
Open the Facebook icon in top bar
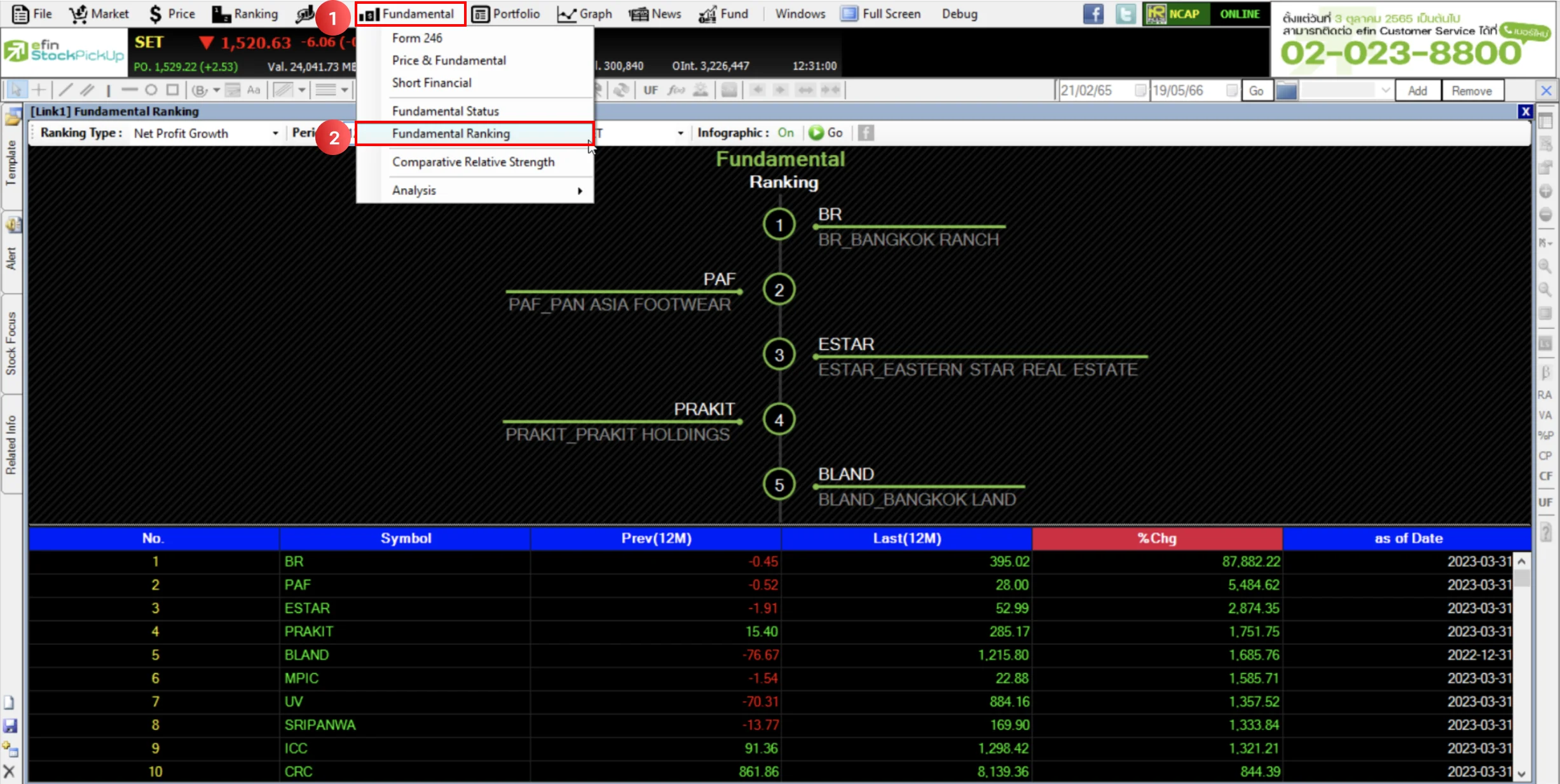click(1093, 14)
